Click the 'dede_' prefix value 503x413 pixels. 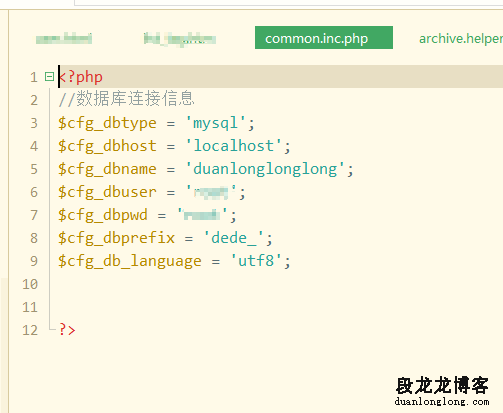[234, 238]
